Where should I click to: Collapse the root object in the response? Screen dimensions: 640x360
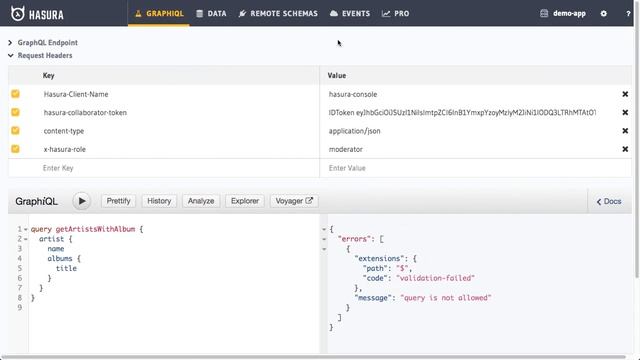coord(324,229)
